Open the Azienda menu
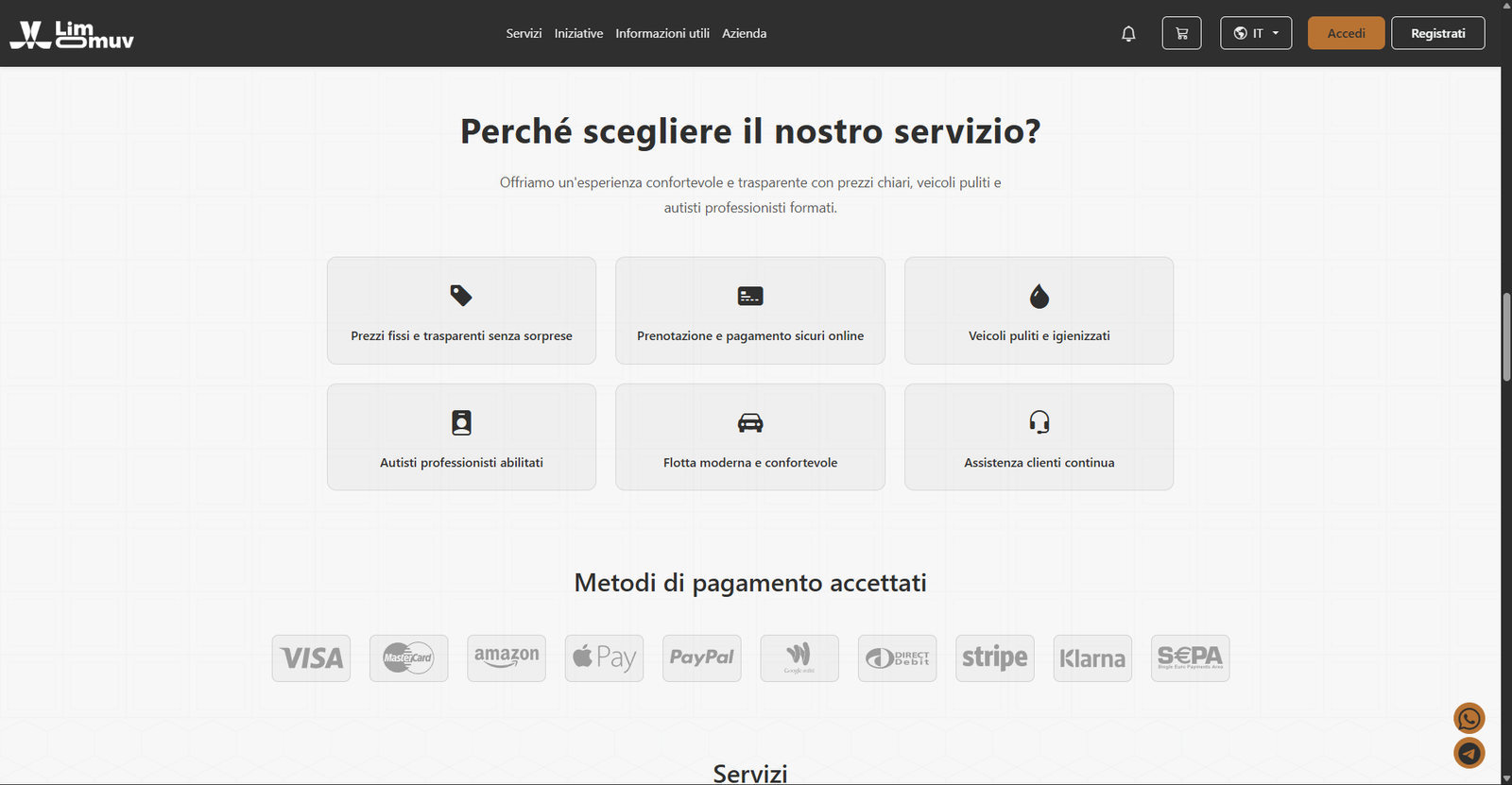 tap(745, 33)
